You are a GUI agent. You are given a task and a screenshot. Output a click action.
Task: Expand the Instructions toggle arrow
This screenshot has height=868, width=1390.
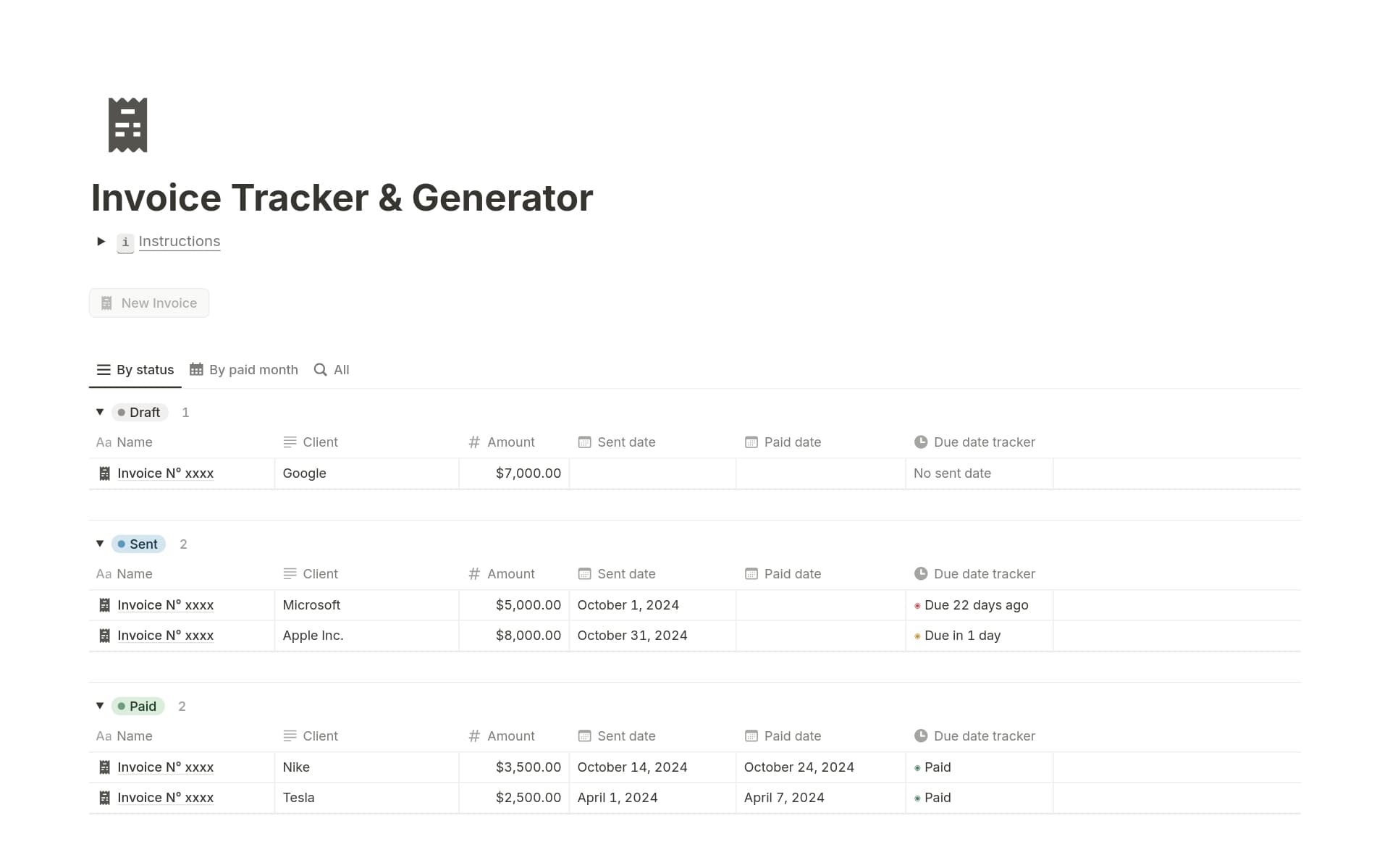point(101,242)
